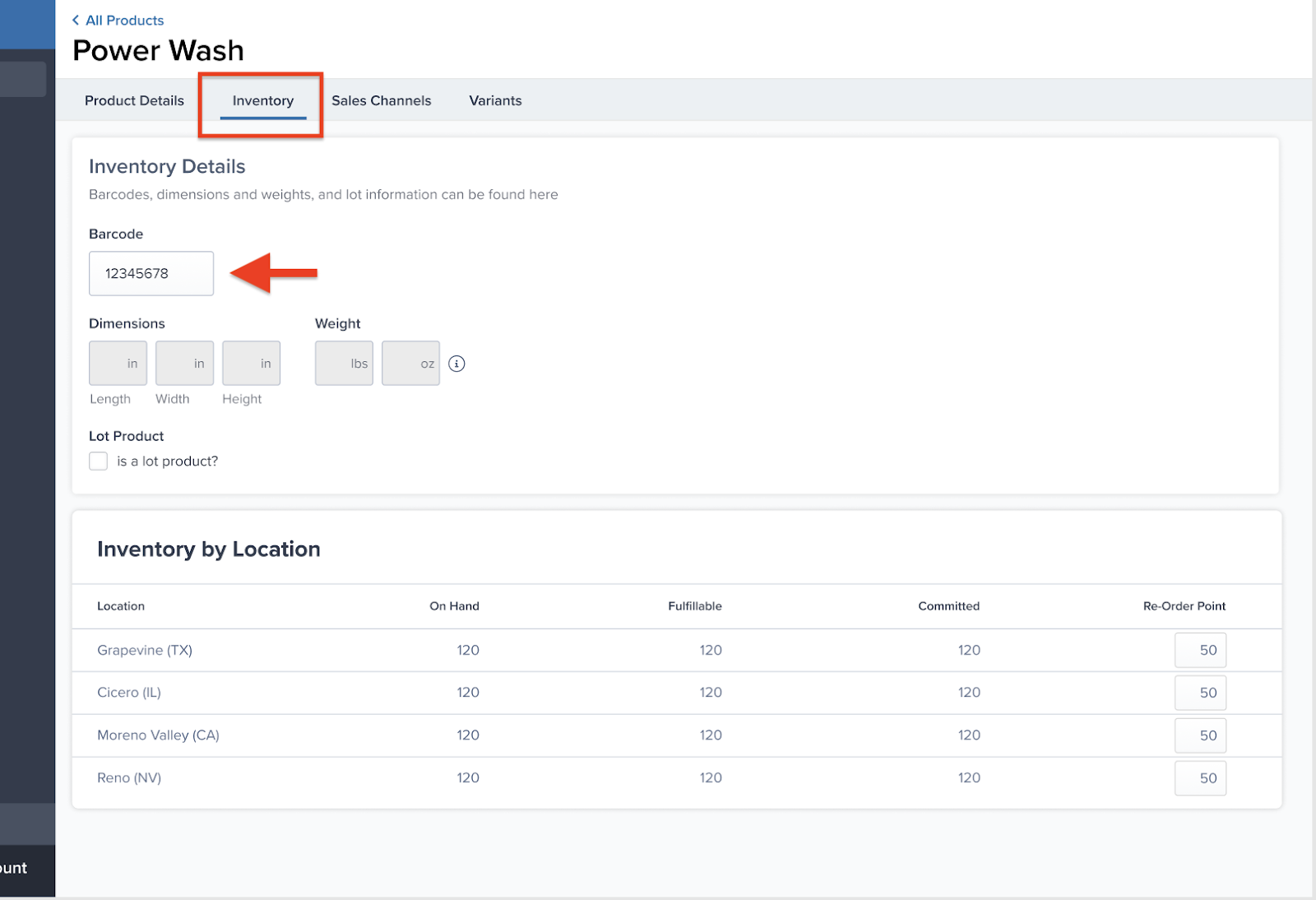This screenshot has height=900, width=1316.
Task: Click the weight lbs field
Action: click(x=344, y=363)
